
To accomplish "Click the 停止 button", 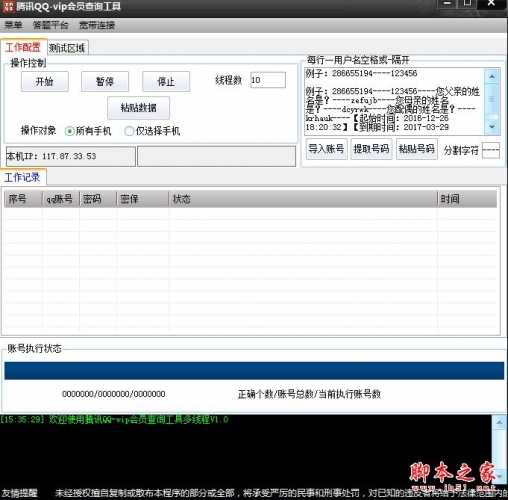I will 166,81.
